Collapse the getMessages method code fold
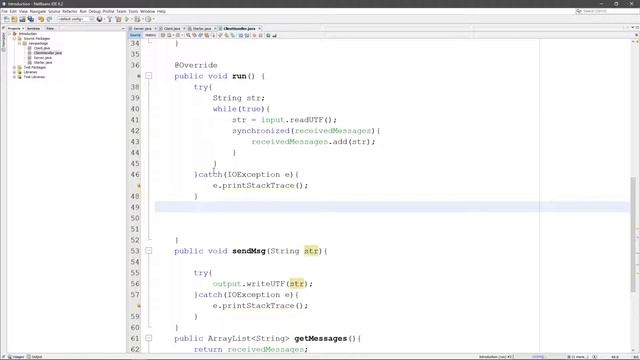Screen dimensions: 640x360 (x=149, y=338)
